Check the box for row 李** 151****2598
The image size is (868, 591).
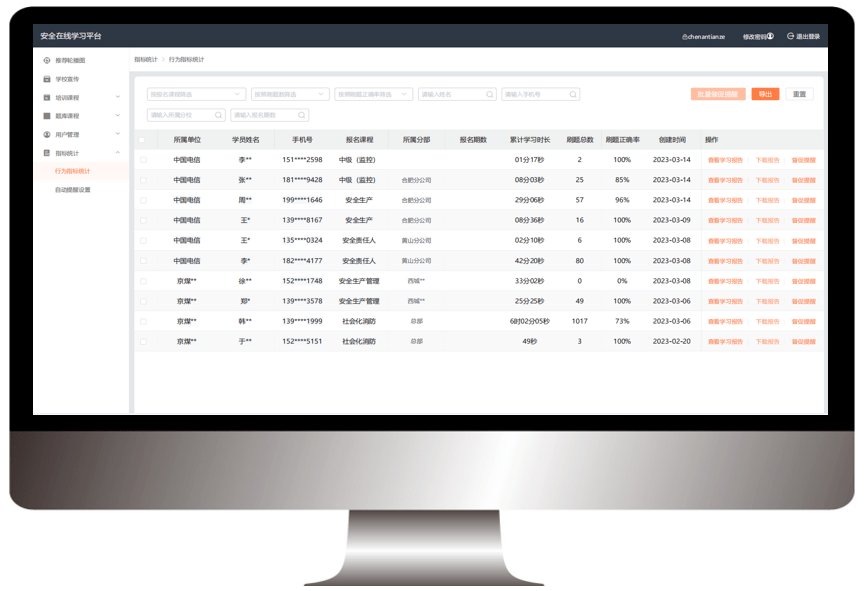click(x=143, y=160)
